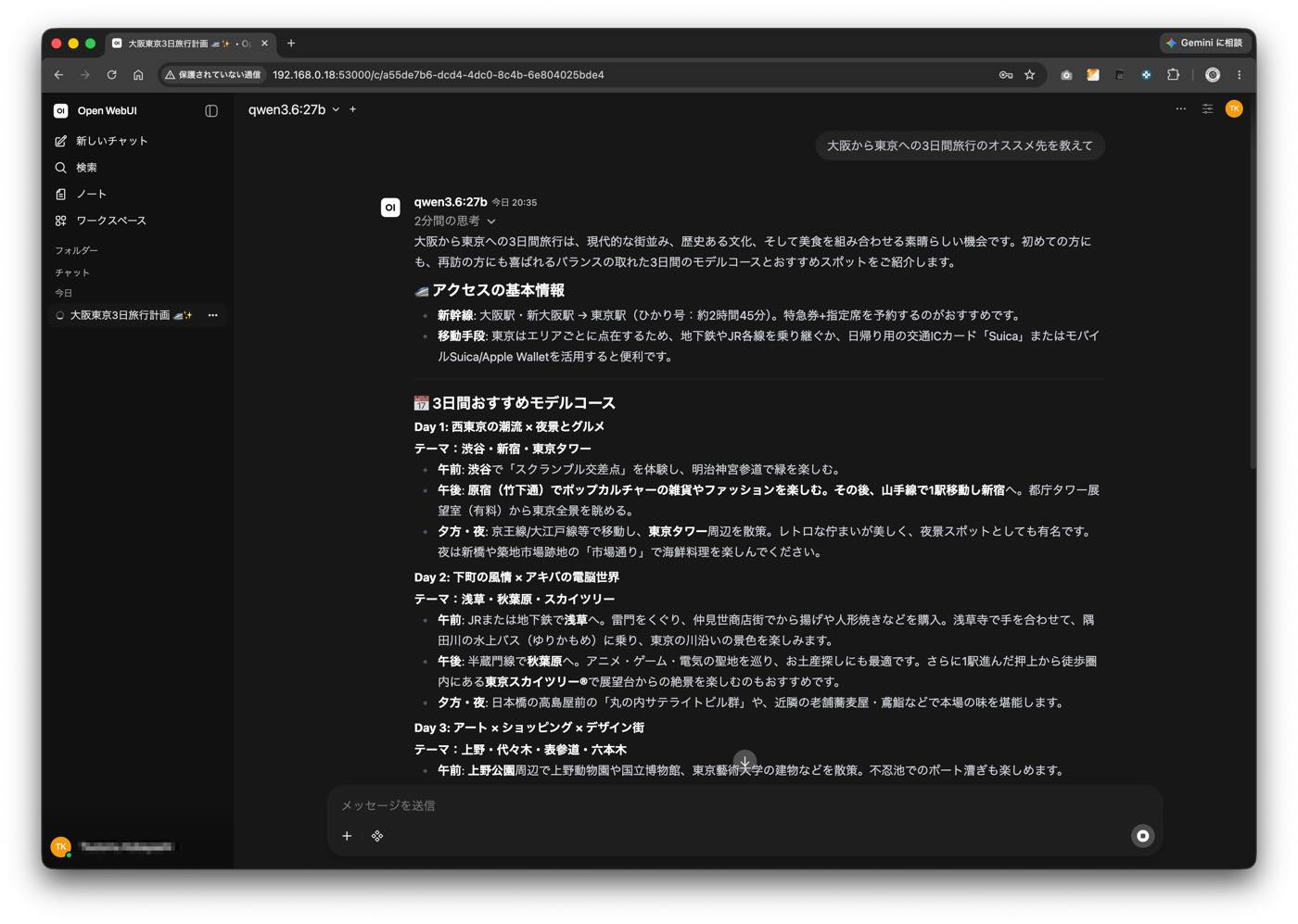Click the dark square extension icon in toolbar

pyautogui.click(x=1120, y=75)
